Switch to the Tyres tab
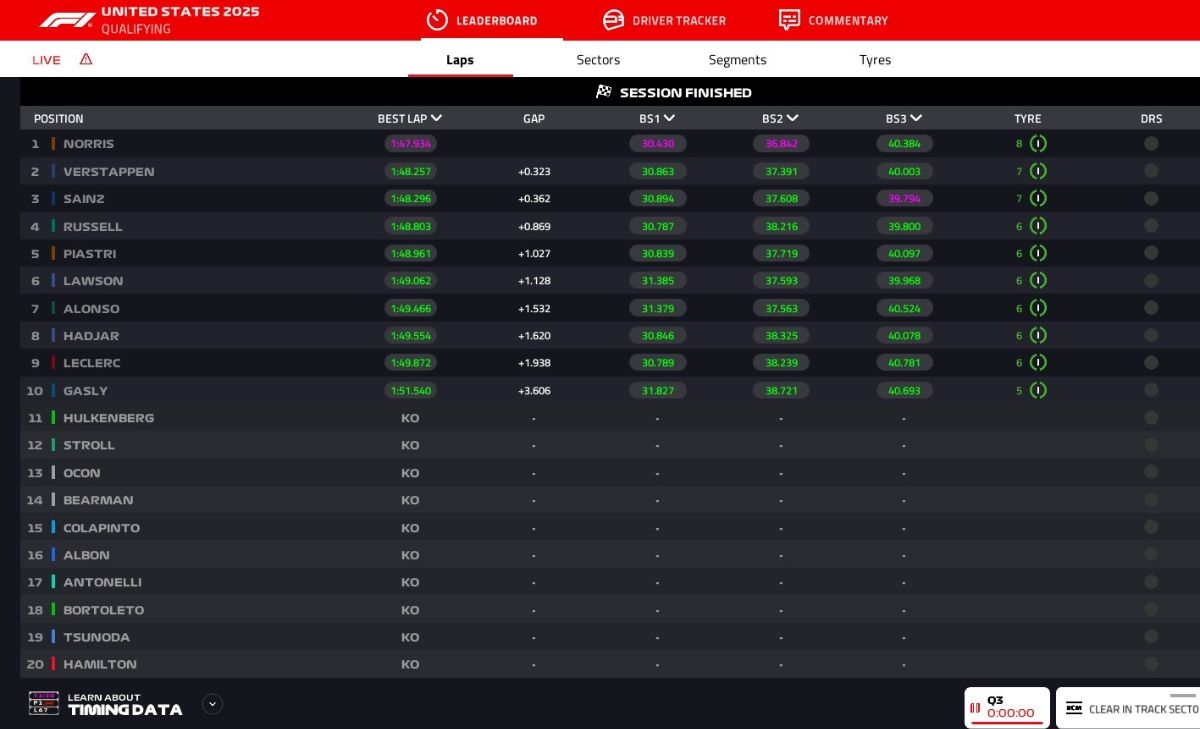The image size is (1200, 729). coord(874,60)
